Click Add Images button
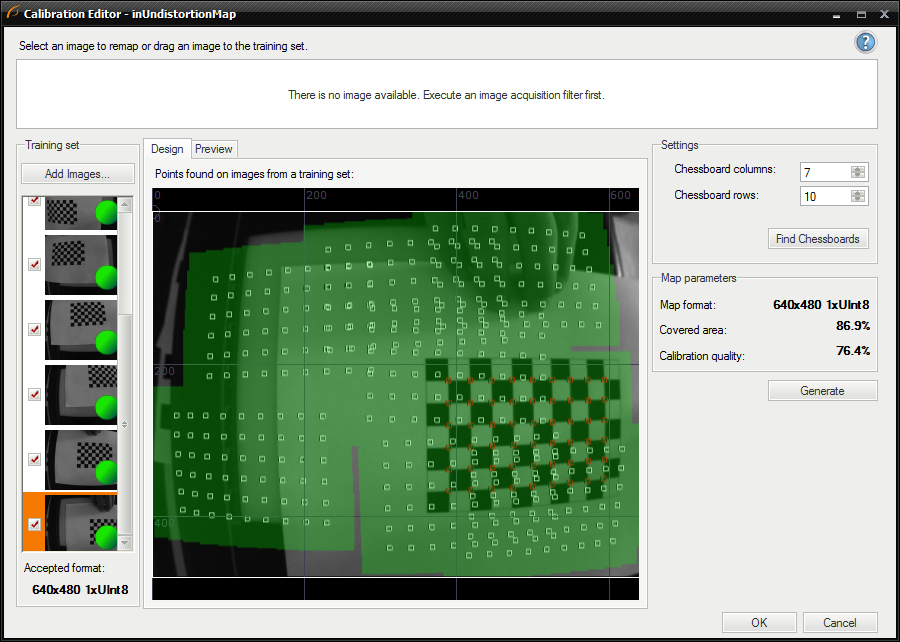This screenshot has height=642, width=900. (x=76, y=174)
